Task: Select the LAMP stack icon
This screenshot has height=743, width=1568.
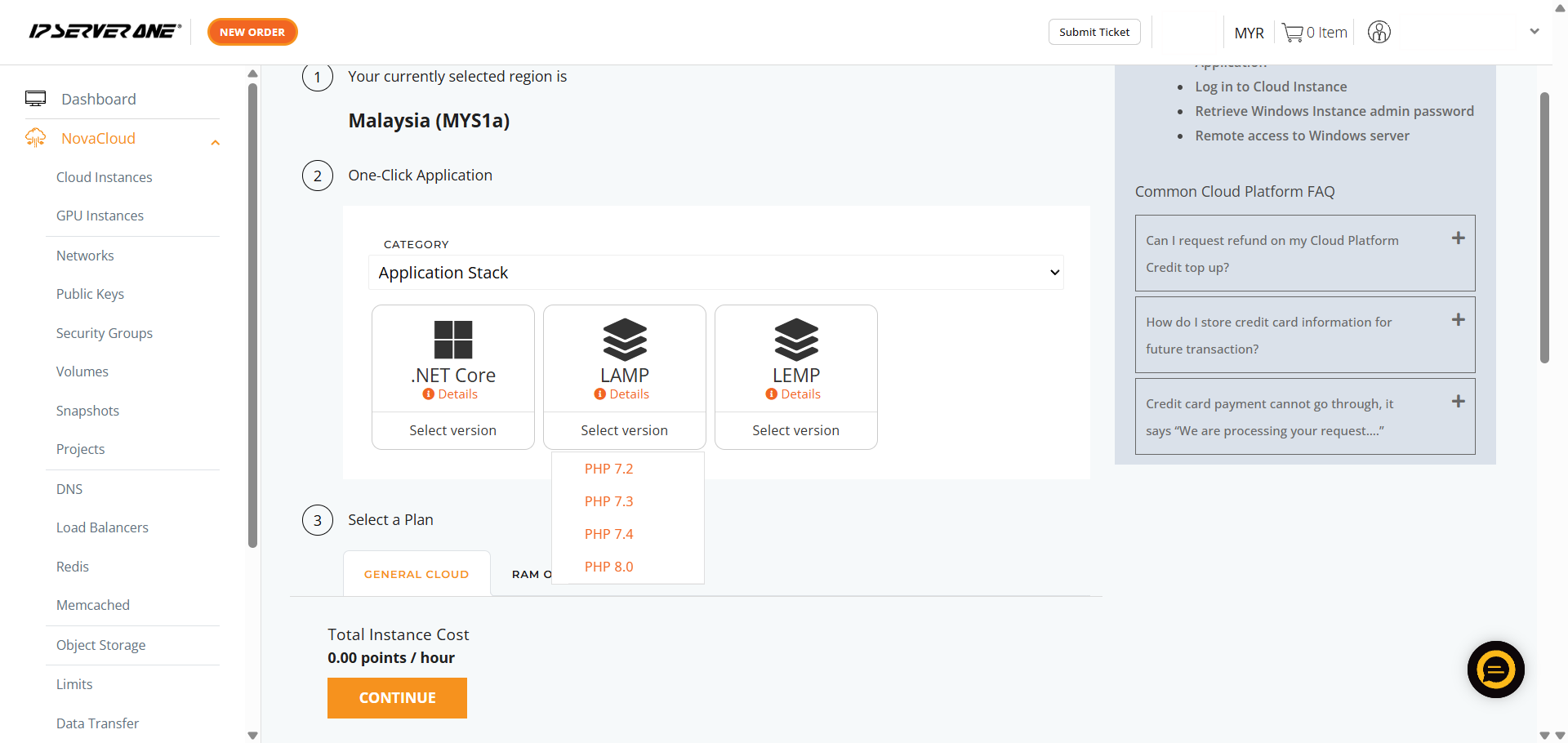Action: tap(624, 340)
